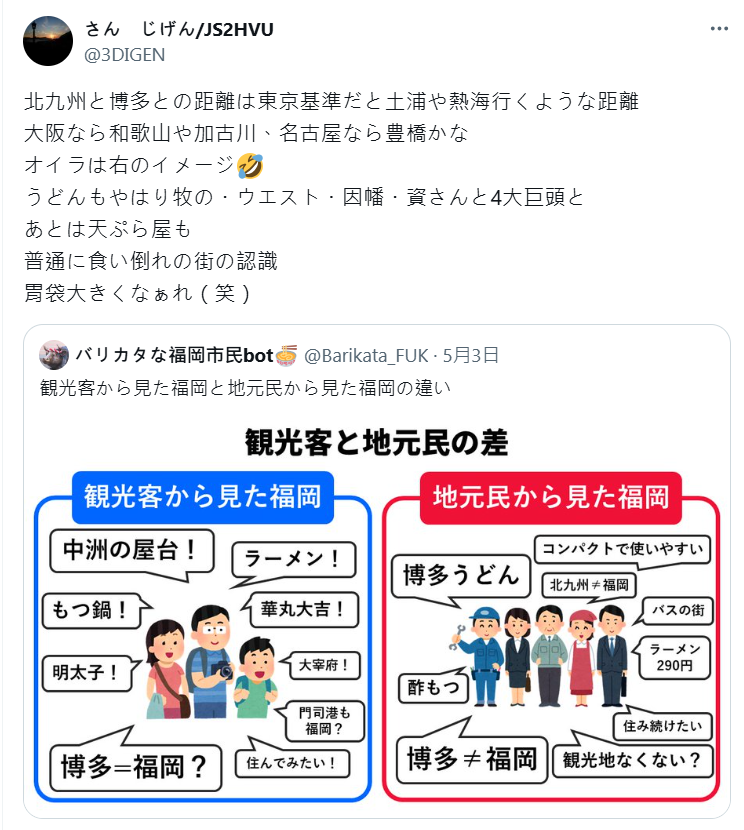Open the quoted tweet caption about 観光客
744x830 pixels.
246,388
